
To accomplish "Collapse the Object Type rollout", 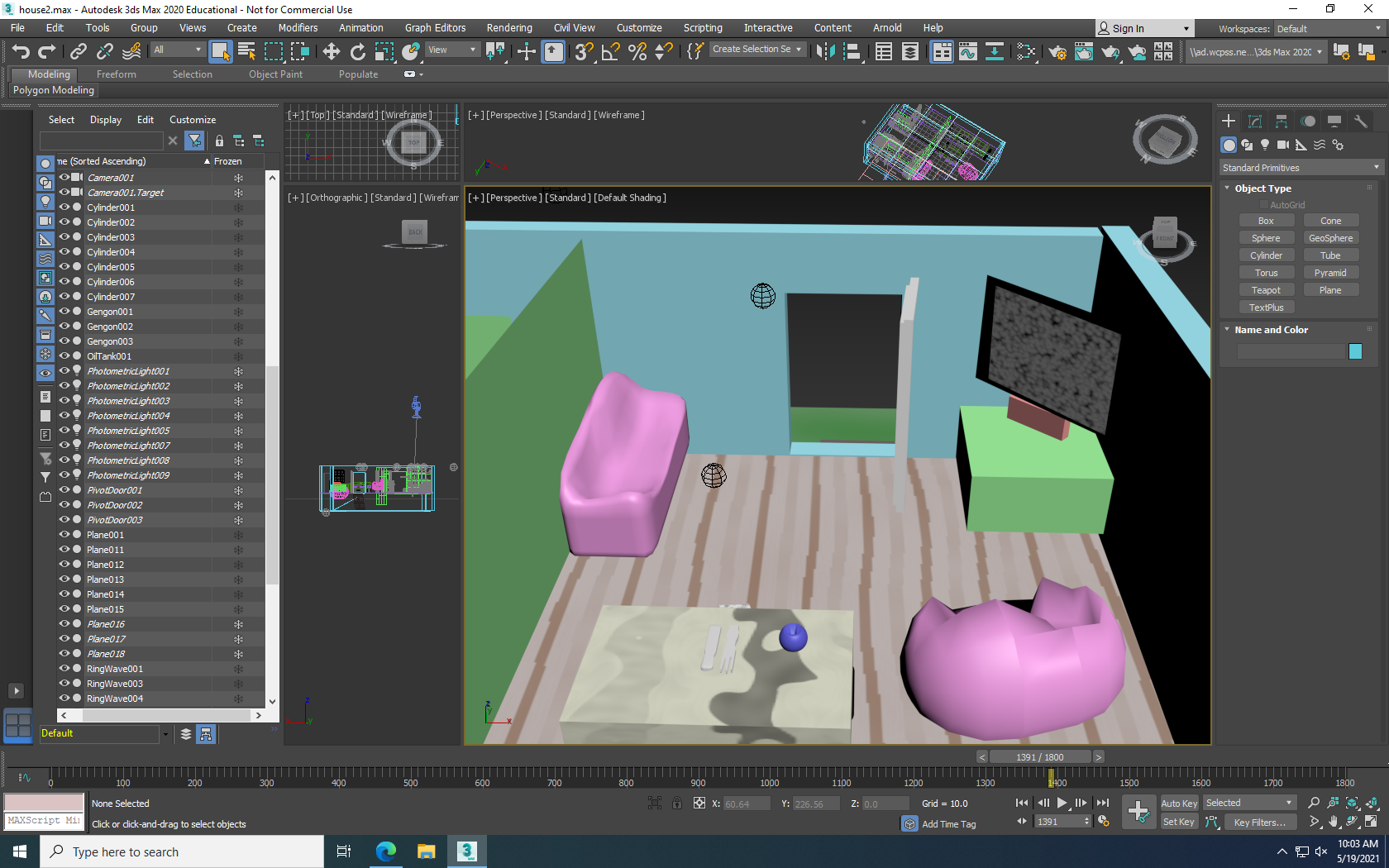I will [x=1263, y=188].
